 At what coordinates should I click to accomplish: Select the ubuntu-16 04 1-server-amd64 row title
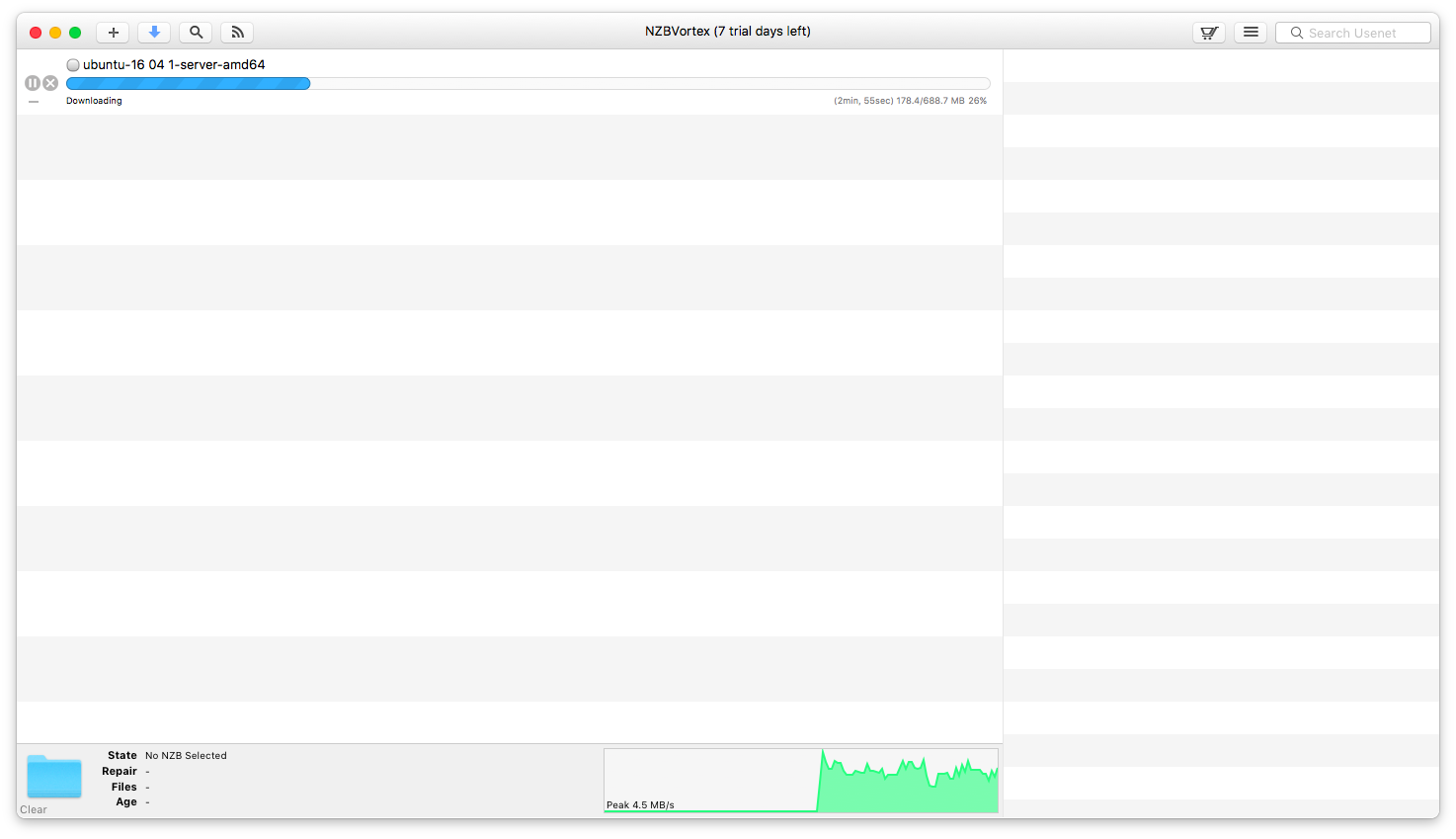tap(174, 64)
